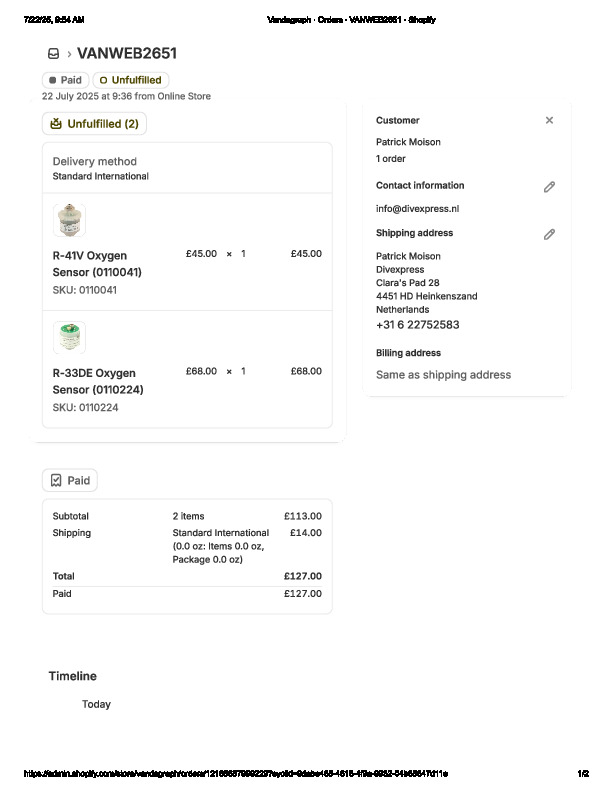
Task: Click the Orders breadcrumb icon
Action: pos(53,54)
